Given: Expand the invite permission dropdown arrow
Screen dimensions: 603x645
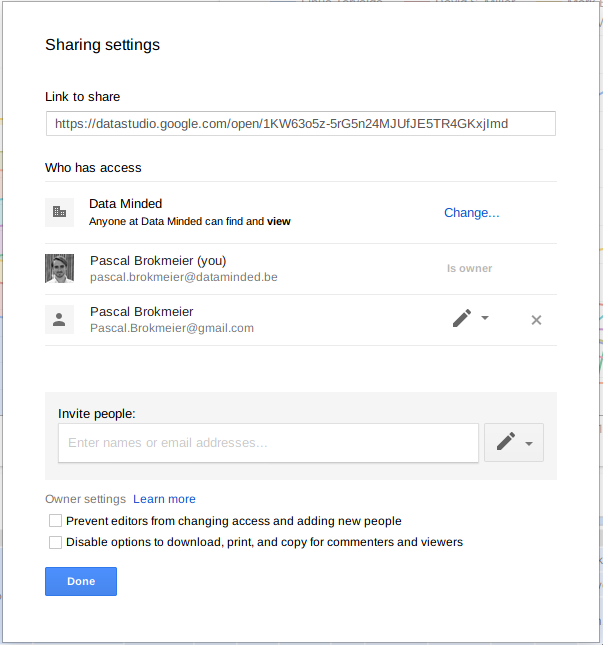Looking at the screenshot, I should coord(529,443).
